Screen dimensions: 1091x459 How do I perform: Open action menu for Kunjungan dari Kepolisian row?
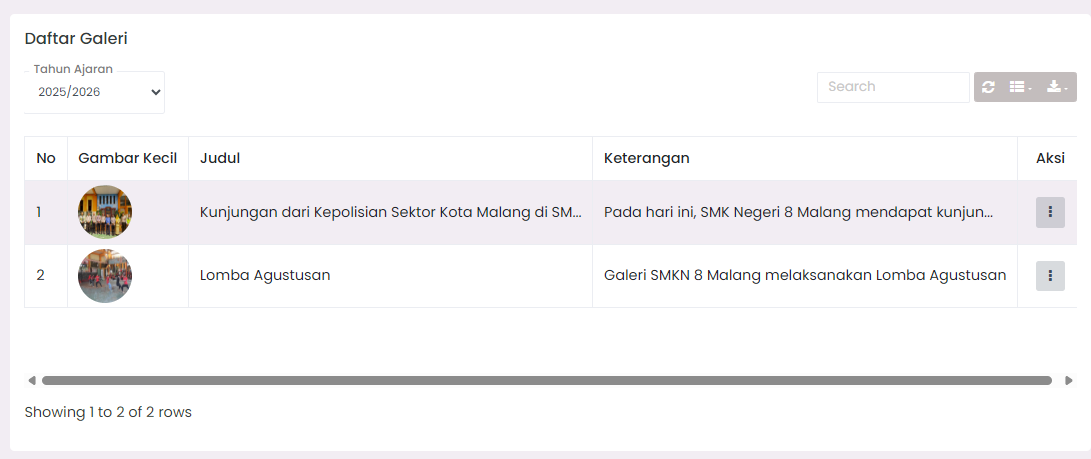(1050, 212)
